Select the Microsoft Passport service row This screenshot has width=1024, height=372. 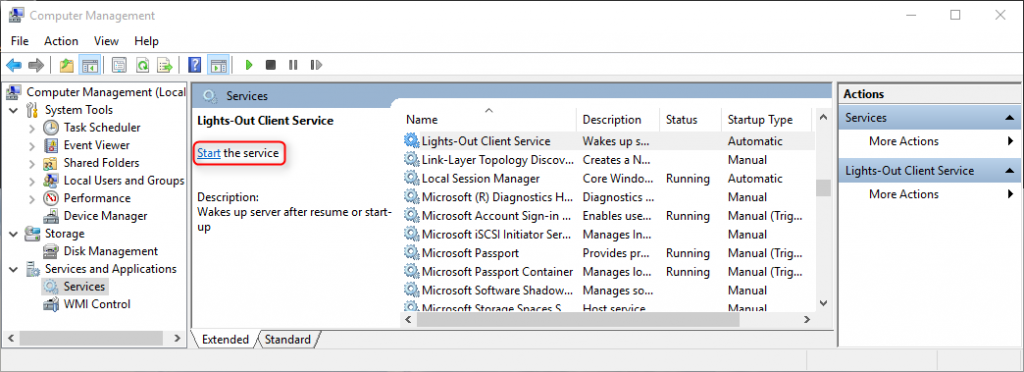click(607, 253)
